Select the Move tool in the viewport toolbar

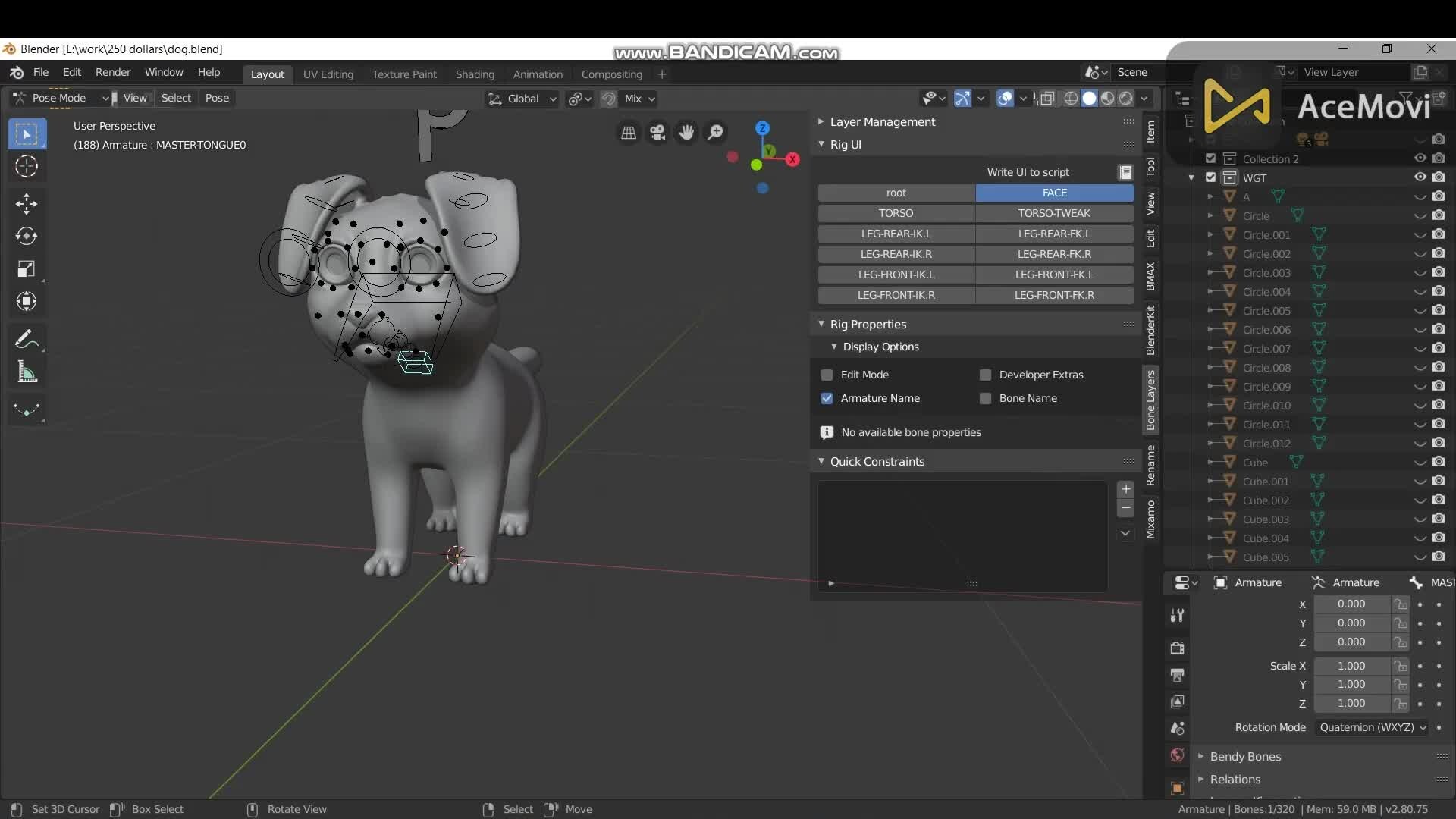(x=27, y=203)
